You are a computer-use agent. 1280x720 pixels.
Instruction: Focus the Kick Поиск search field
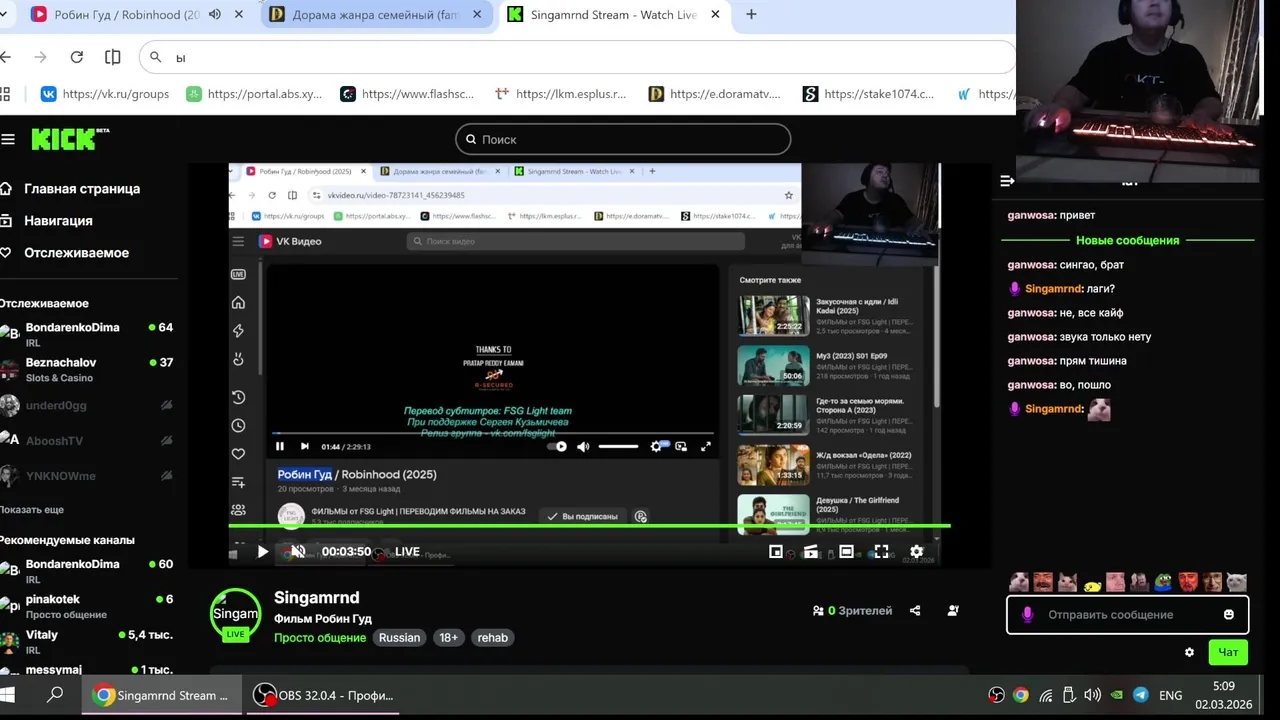point(622,140)
